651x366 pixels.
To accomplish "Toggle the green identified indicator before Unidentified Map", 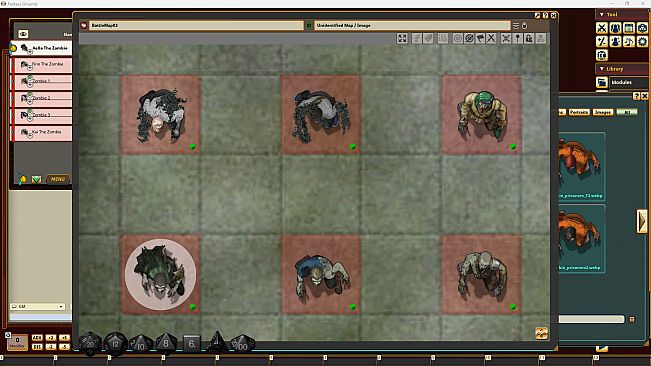I will click(309, 26).
